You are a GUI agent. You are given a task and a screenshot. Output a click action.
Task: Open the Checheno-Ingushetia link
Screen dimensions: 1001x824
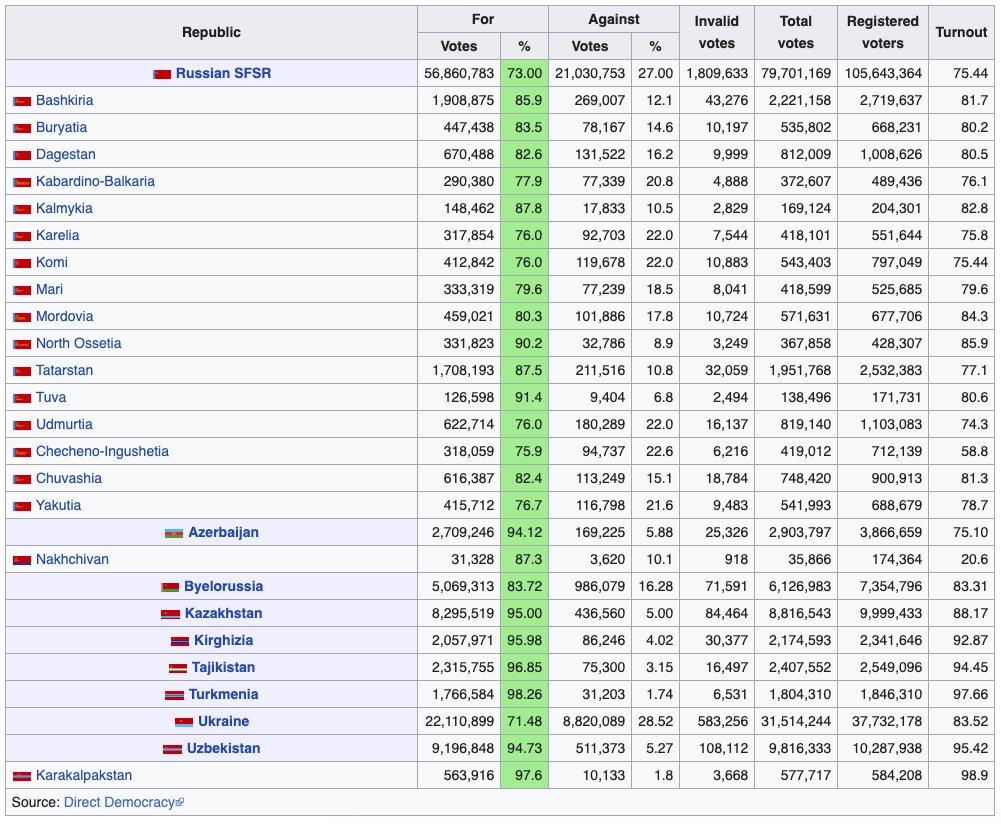pos(102,451)
